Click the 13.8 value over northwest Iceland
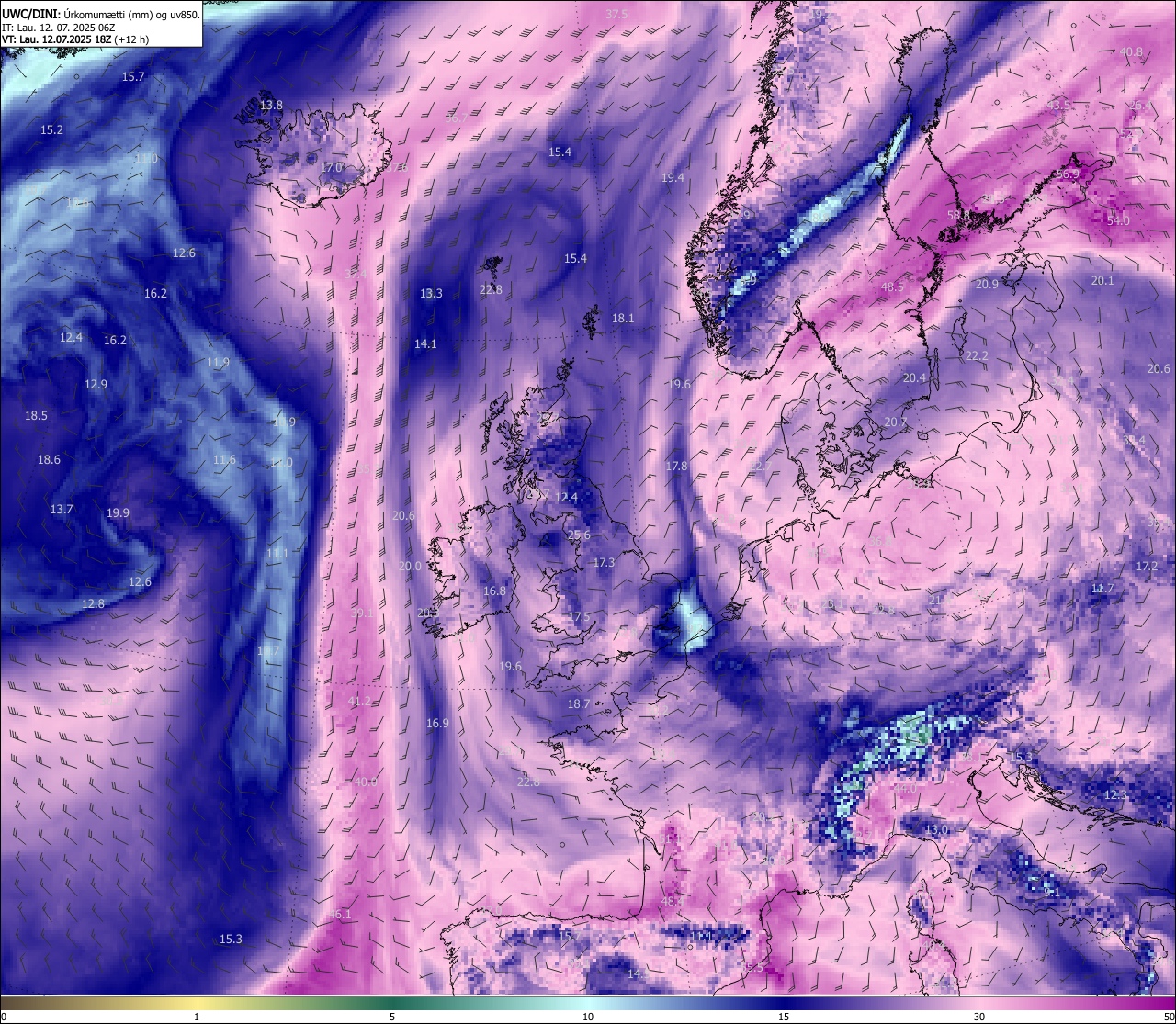 271,106
